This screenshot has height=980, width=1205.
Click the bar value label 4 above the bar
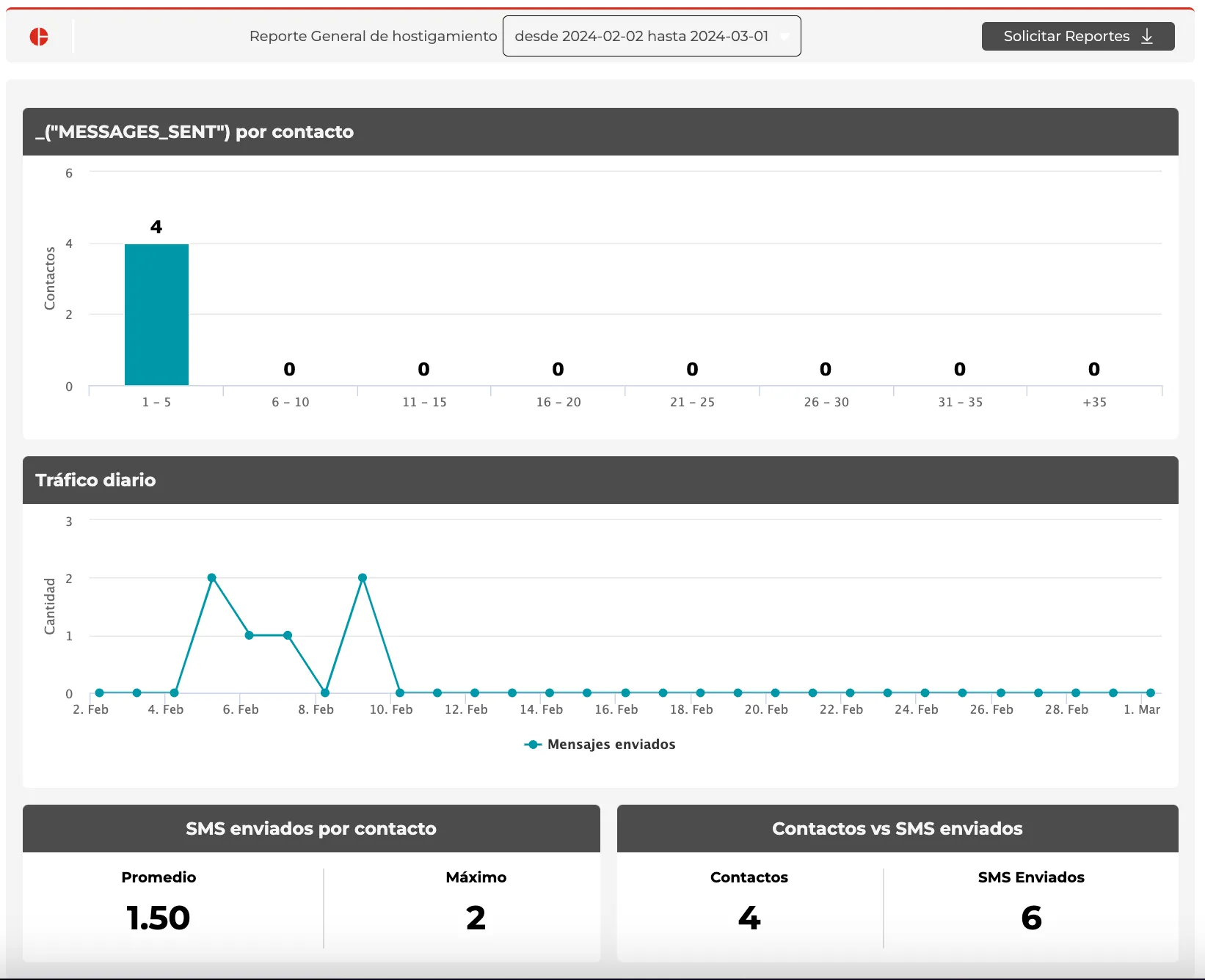click(156, 227)
